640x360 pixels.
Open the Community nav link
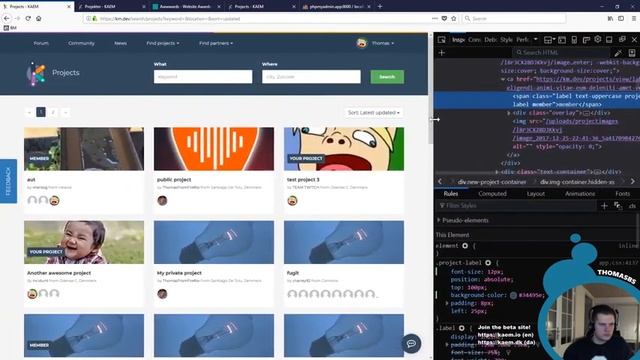point(81,43)
